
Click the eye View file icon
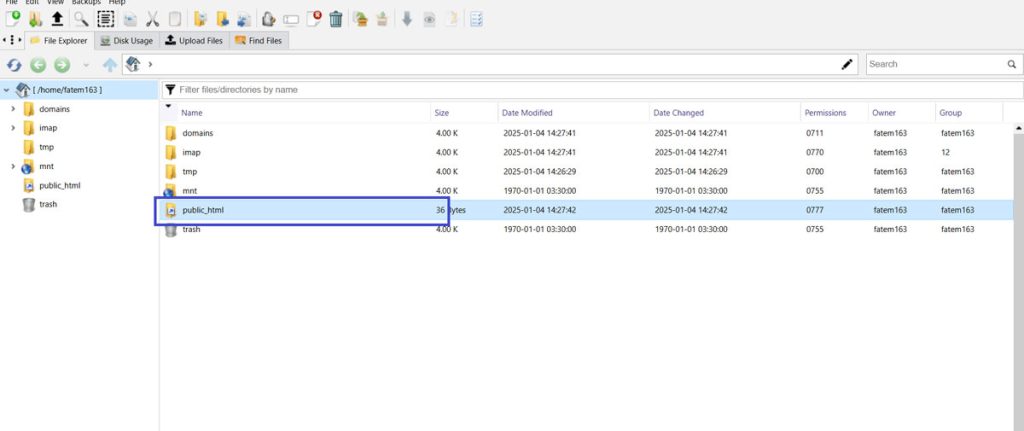429,20
